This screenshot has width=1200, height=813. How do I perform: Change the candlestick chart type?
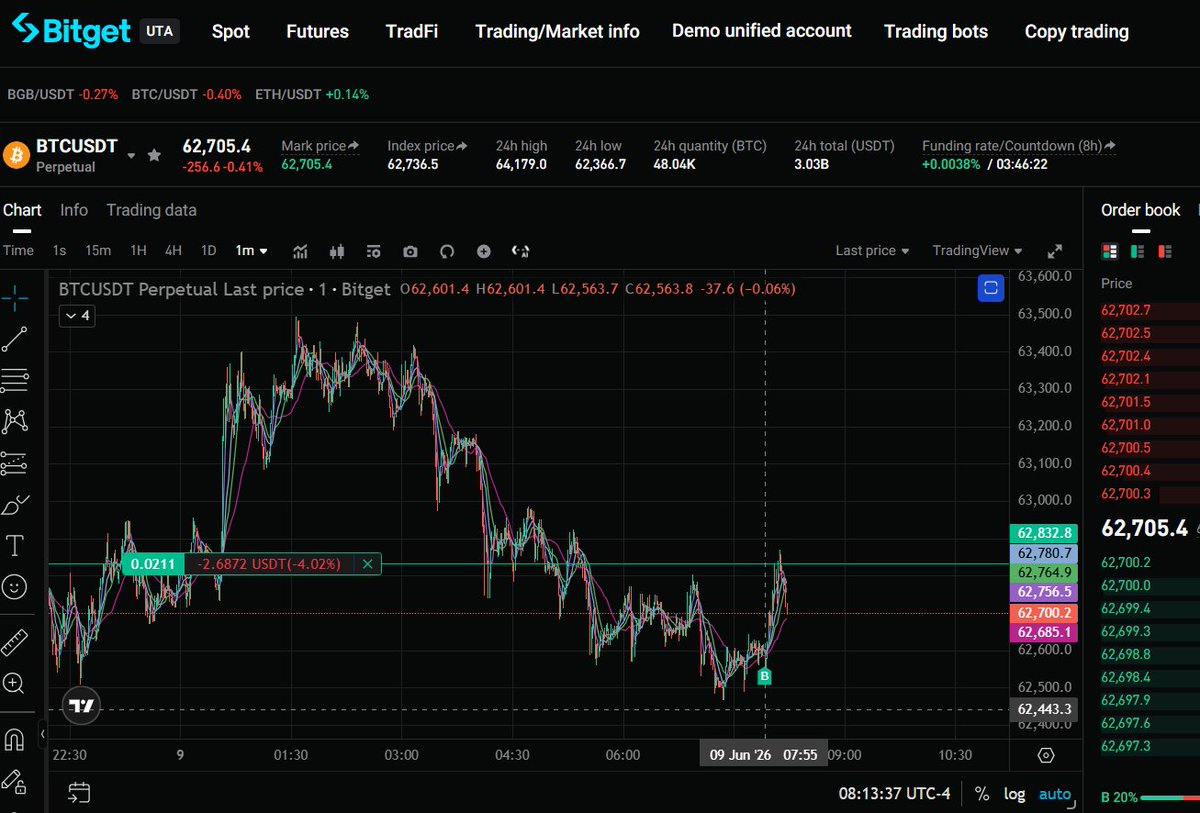[336, 251]
